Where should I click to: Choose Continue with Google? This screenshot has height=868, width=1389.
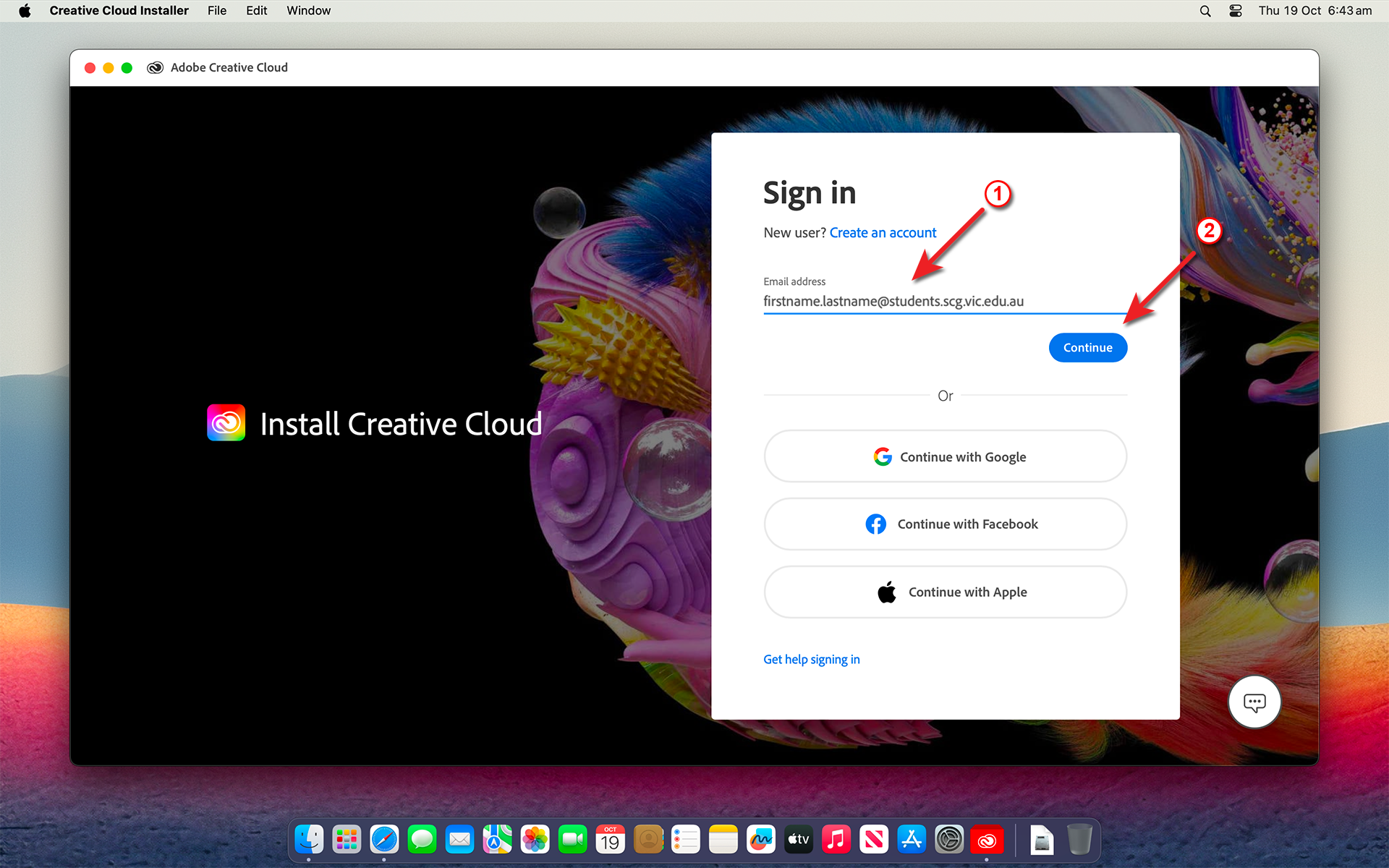pos(946,456)
